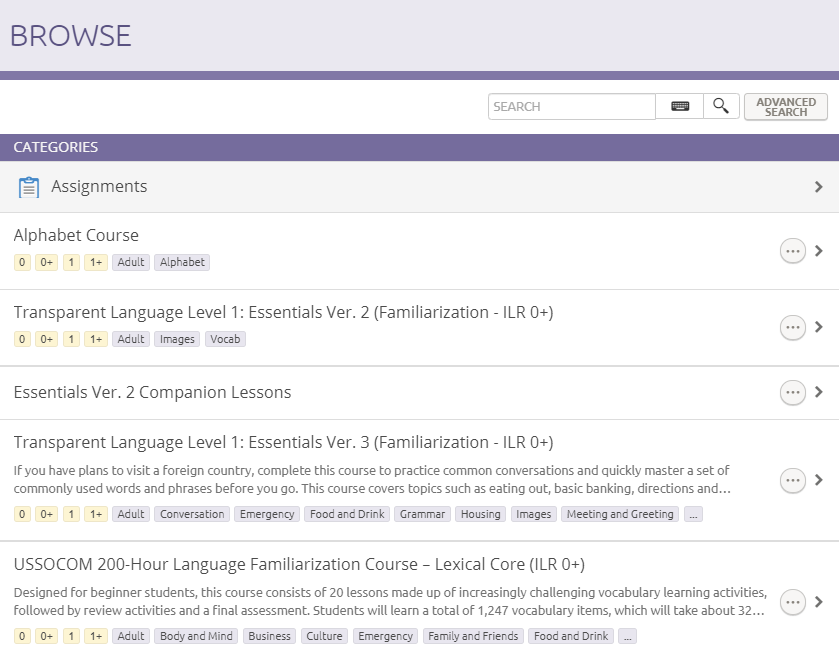Select the Vocab tag under Essentials Ver. 2
Viewport: 839px width, 658px height.
(x=225, y=339)
